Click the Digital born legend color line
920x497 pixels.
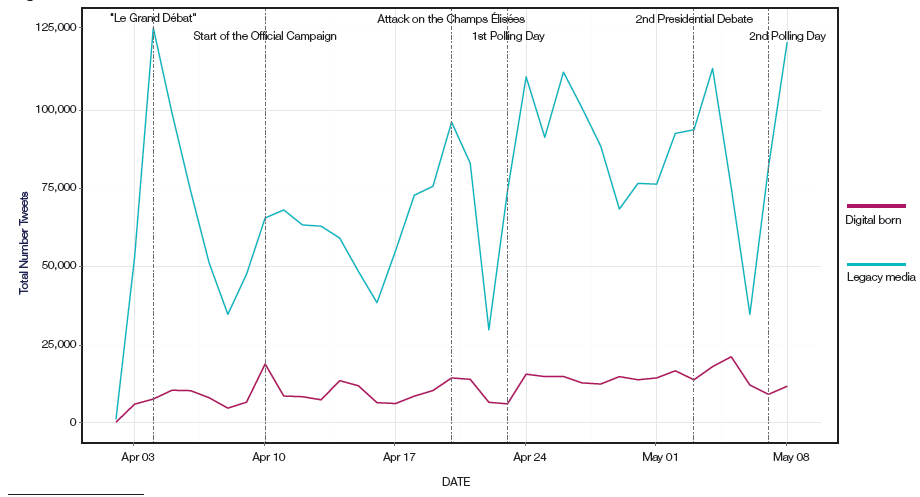click(x=875, y=206)
